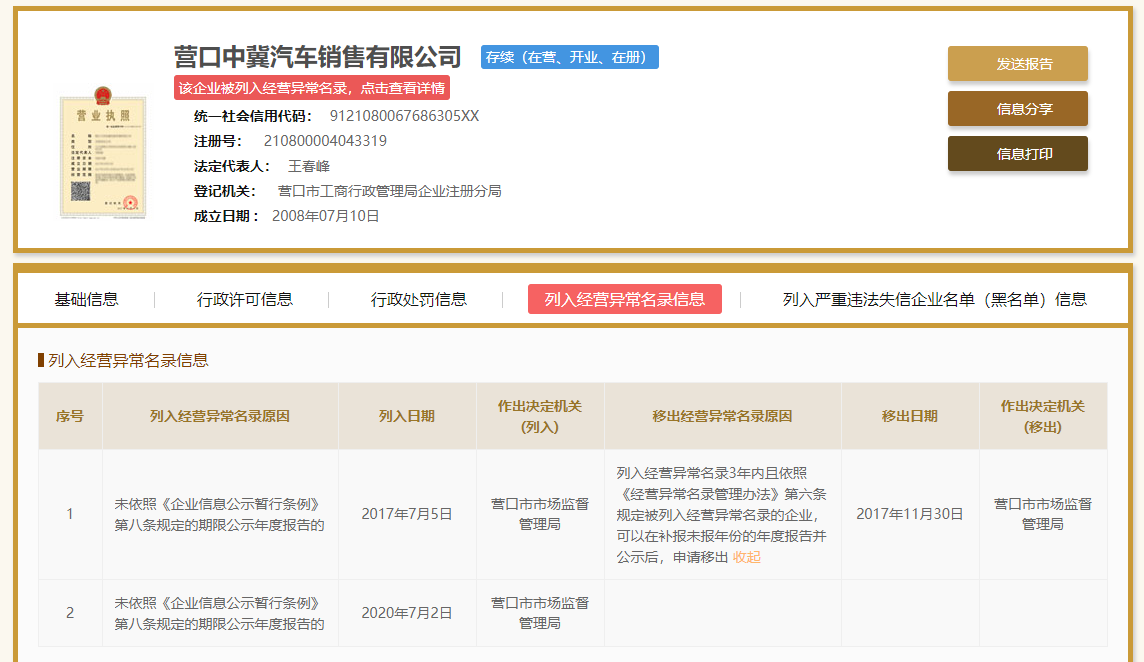This screenshot has width=1144, height=662.
Task: Click the unified social credit code value
Action: coord(404,116)
